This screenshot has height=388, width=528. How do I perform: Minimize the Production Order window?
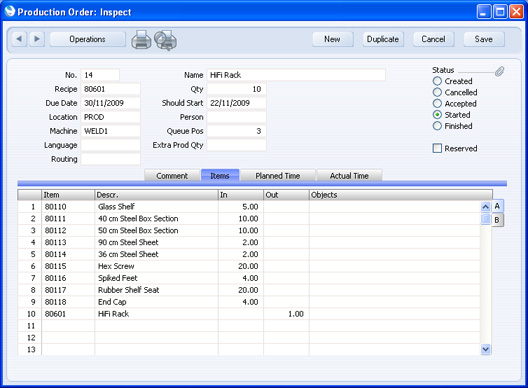point(484,12)
